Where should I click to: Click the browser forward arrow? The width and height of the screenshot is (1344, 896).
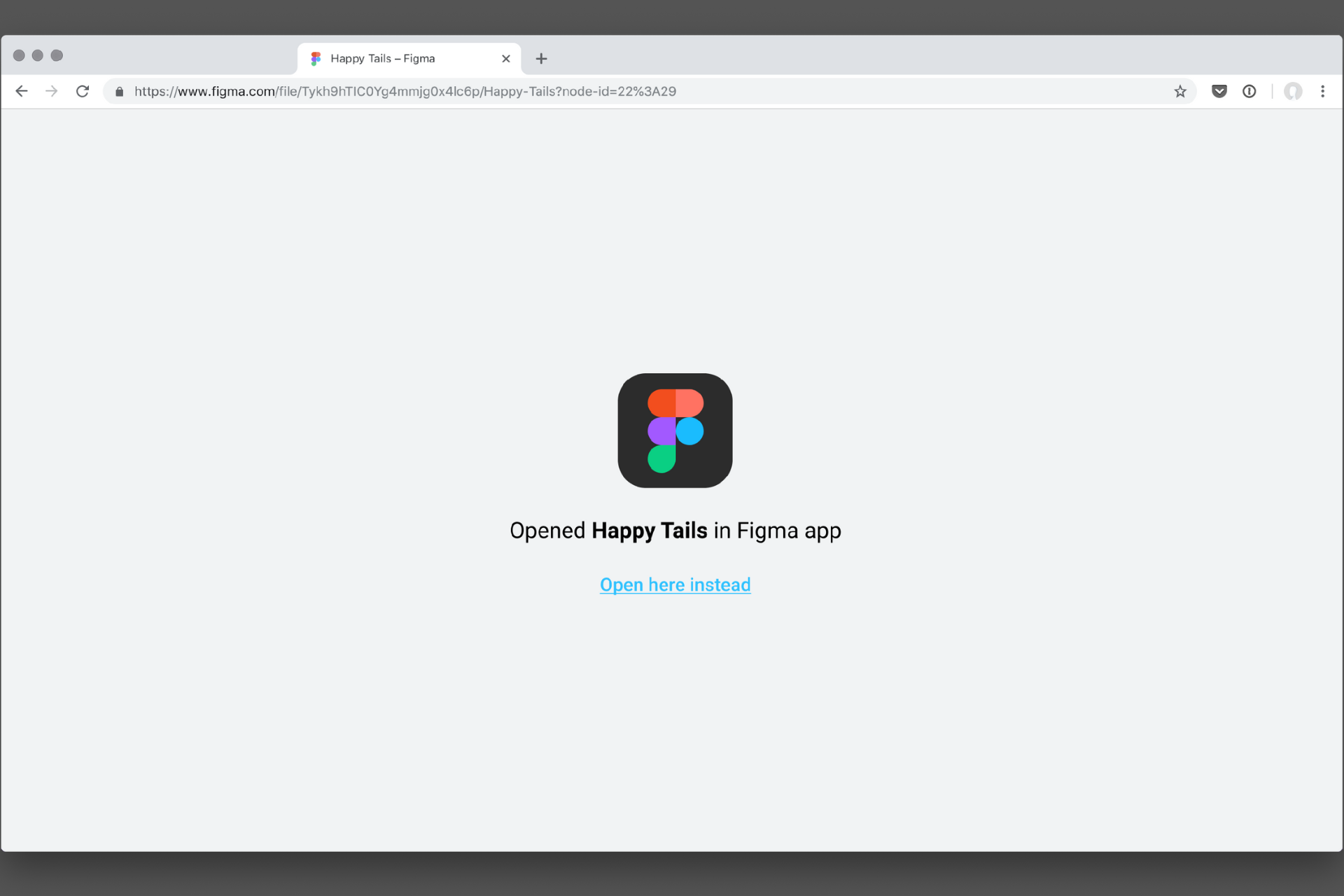pos(52,91)
